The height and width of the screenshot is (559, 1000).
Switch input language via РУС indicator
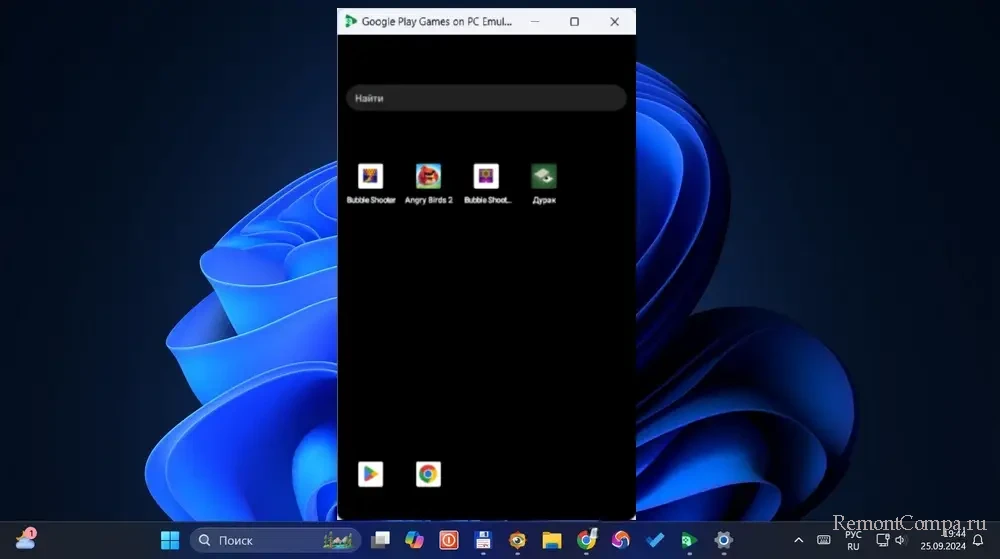pos(853,540)
